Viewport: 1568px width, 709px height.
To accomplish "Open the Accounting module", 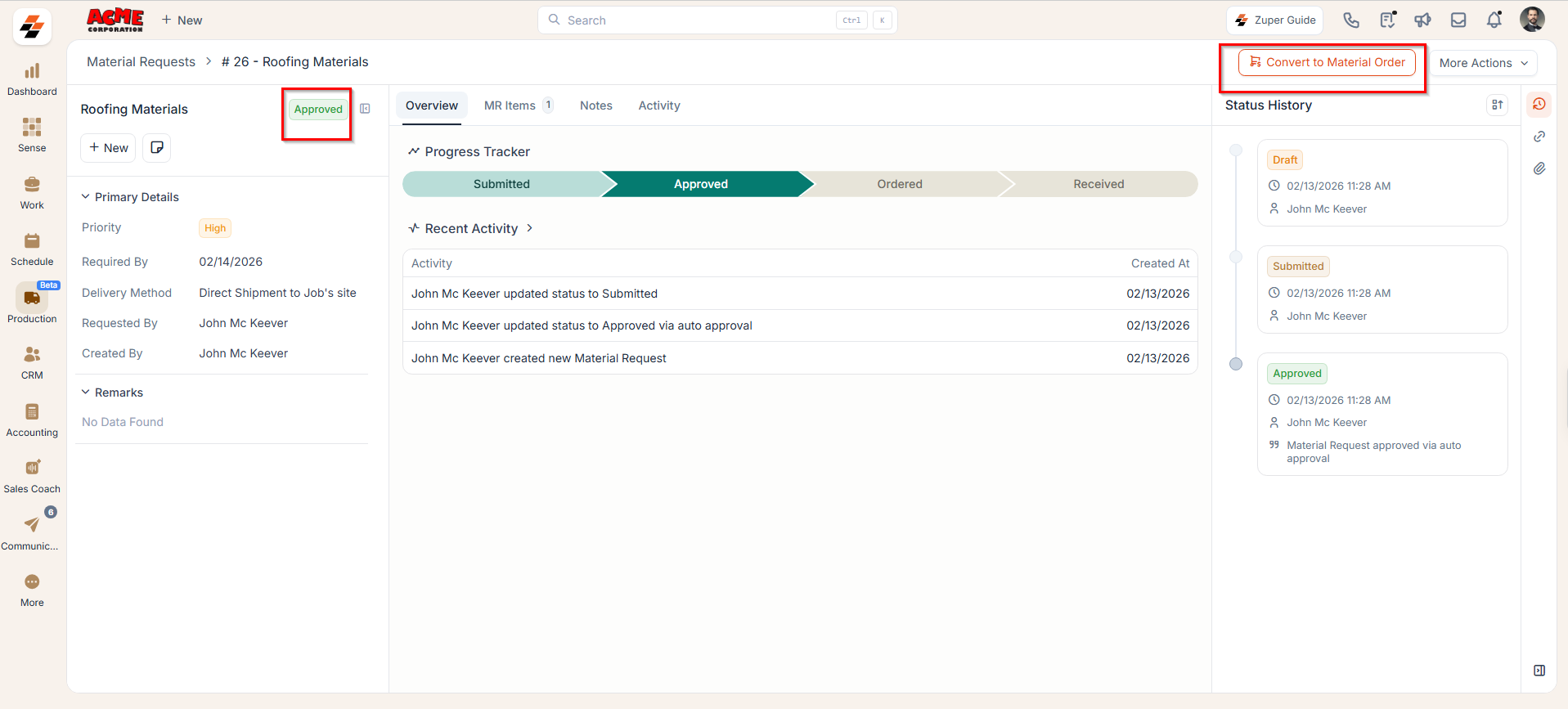I will pos(32,420).
